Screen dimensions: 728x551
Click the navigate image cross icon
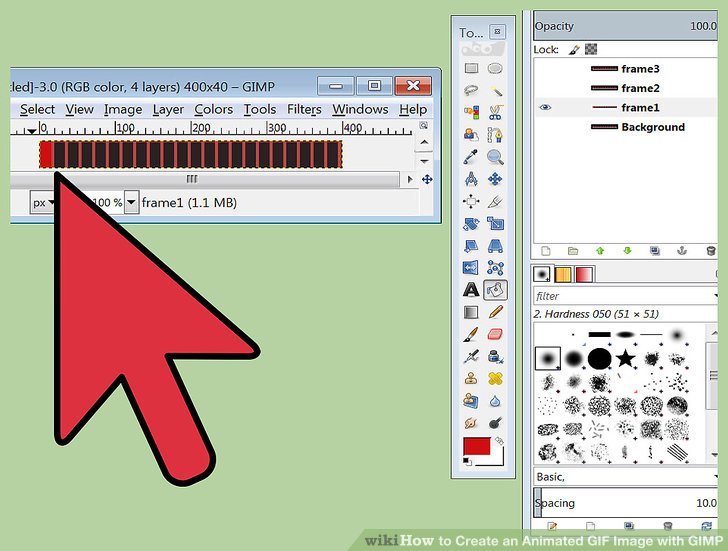[x=427, y=179]
